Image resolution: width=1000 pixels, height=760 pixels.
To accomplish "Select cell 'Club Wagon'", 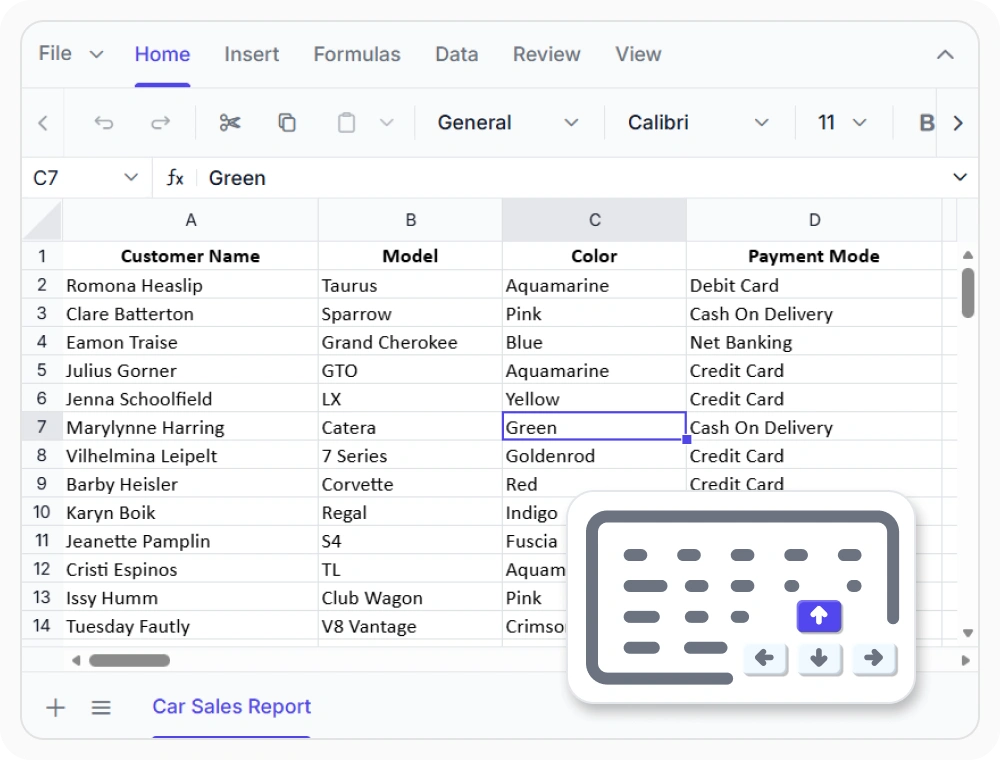I will click(410, 597).
